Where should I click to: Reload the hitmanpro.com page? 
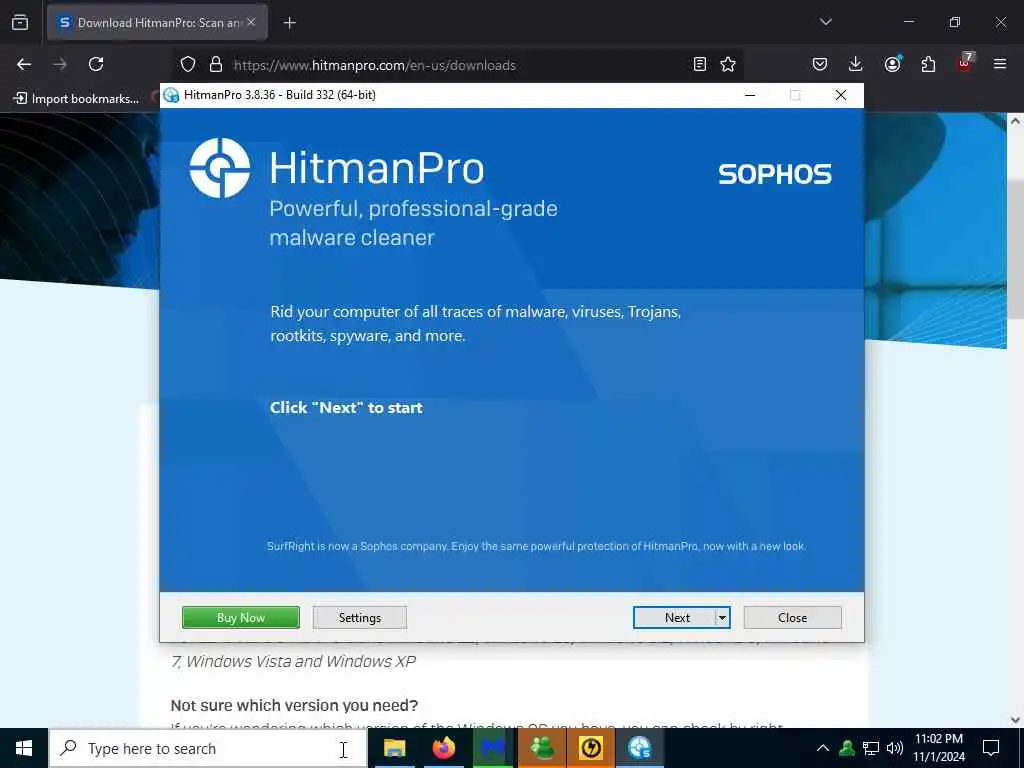[x=96, y=64]
